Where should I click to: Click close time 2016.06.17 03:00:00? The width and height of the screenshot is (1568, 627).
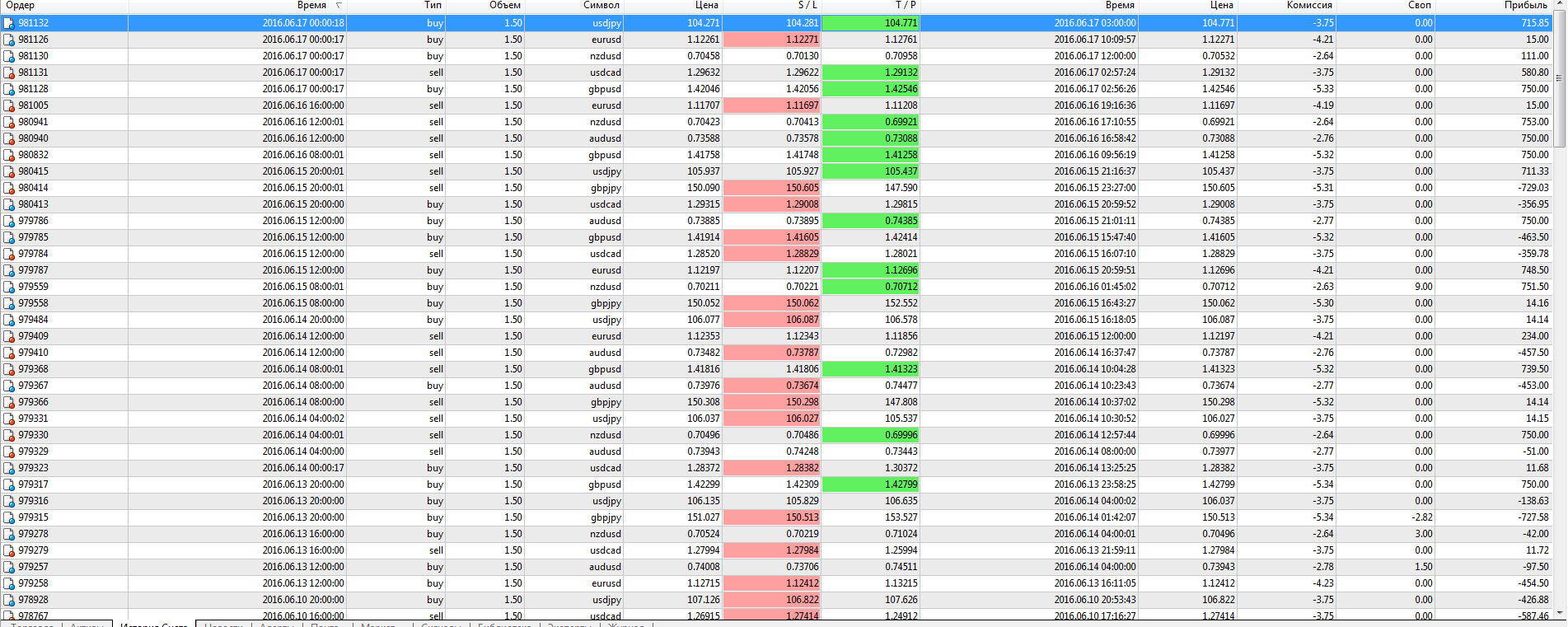(x=1095, y=23)
